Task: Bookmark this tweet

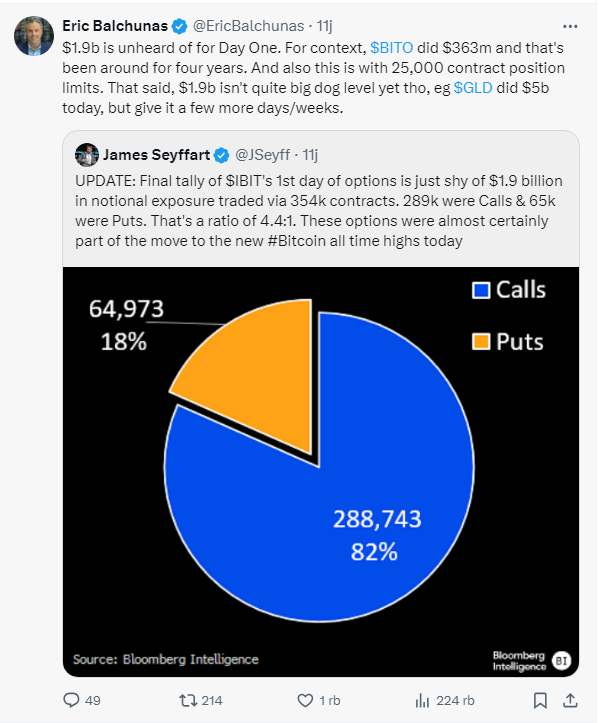Action: (x=540, y=700)
